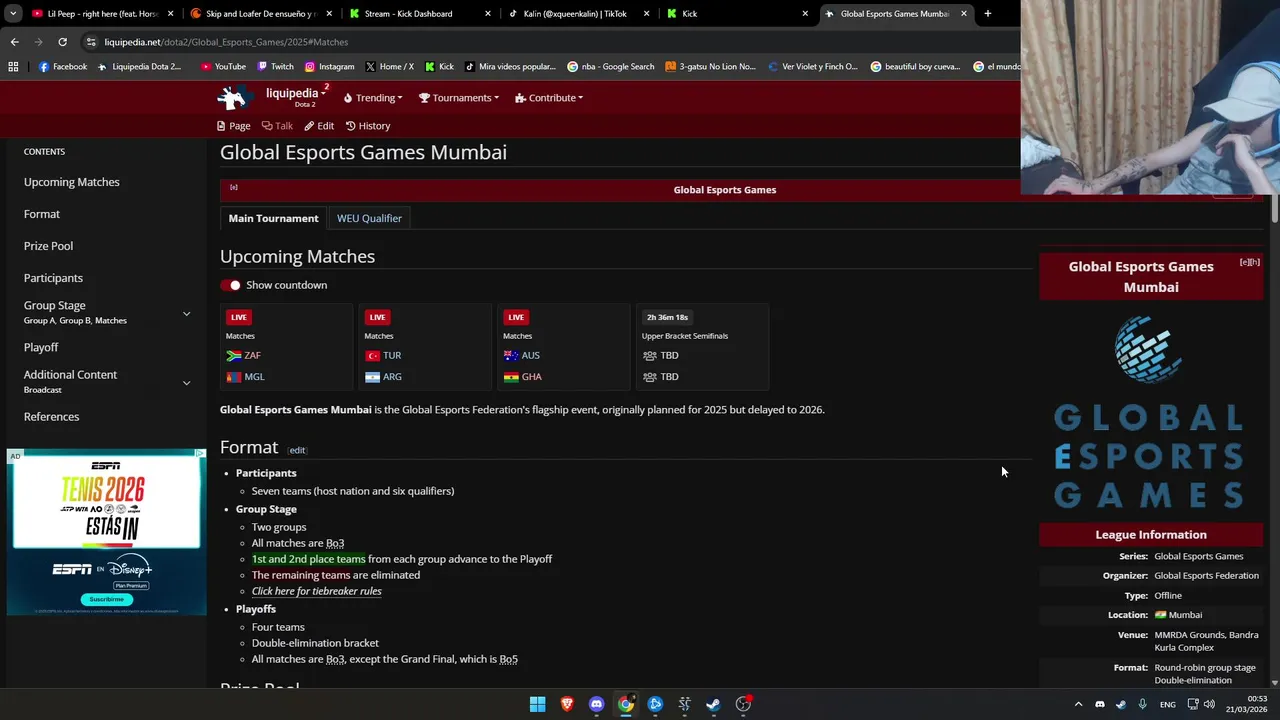The height and width of the screenshot is (720, 1280).
Task: Open the Mira videos popular TikTok bookmark
Action: pos(510,67)
